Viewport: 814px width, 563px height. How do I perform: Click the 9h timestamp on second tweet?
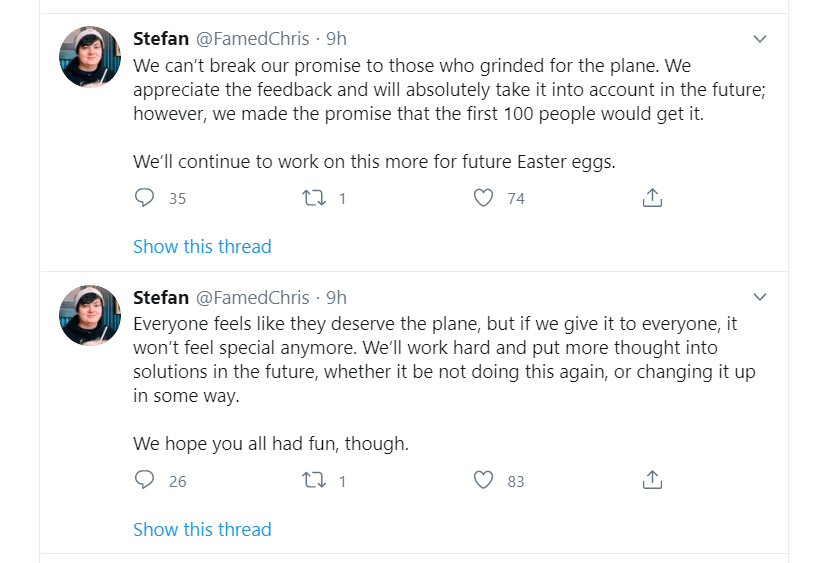336,297
